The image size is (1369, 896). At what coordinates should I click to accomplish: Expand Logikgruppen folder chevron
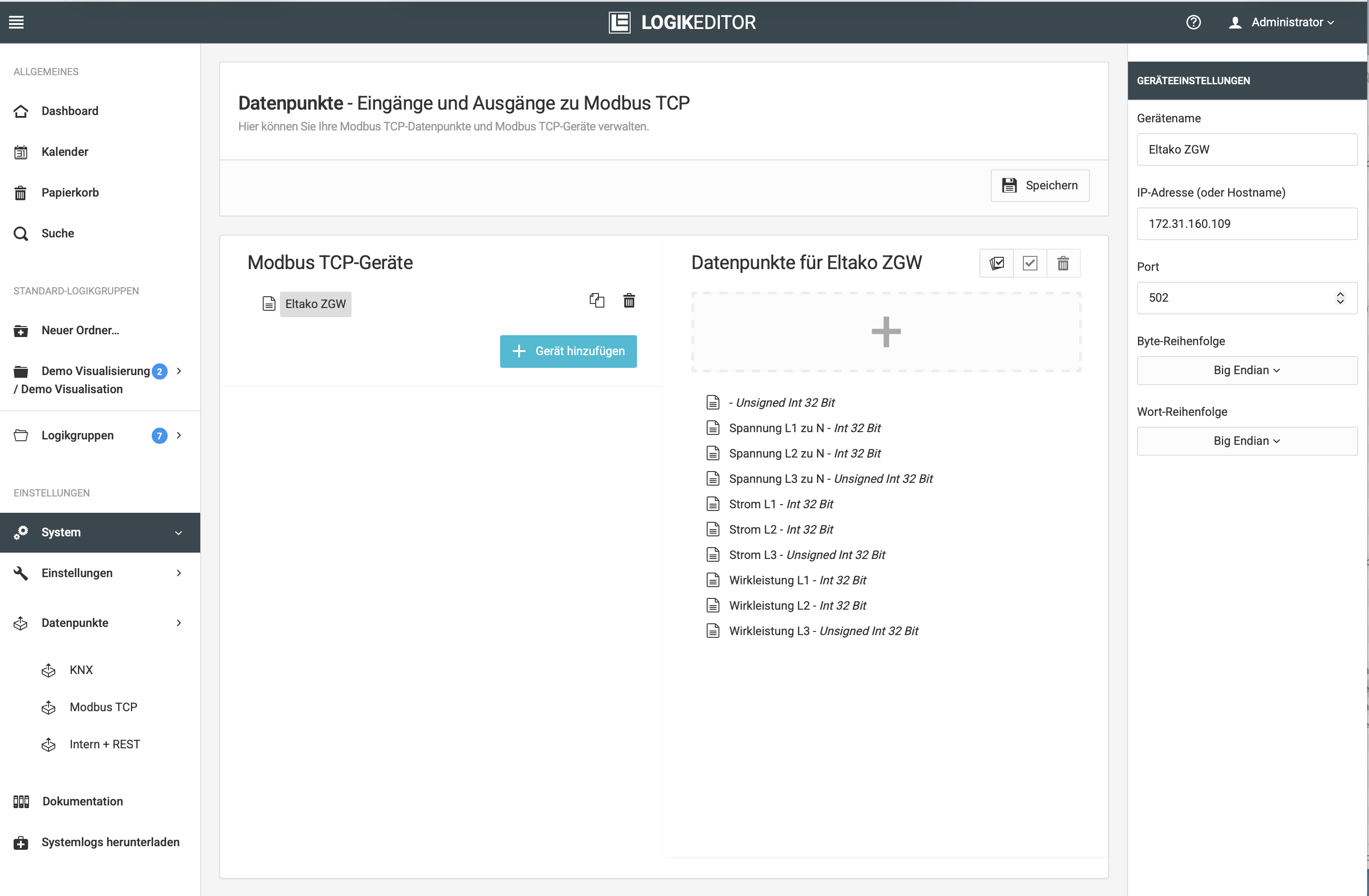click(179, 435)
